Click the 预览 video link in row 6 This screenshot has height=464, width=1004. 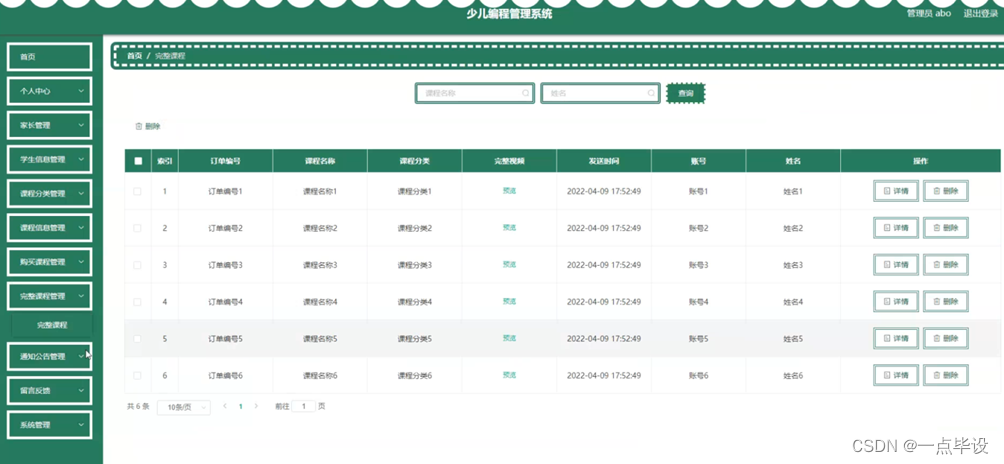[509, 374]
